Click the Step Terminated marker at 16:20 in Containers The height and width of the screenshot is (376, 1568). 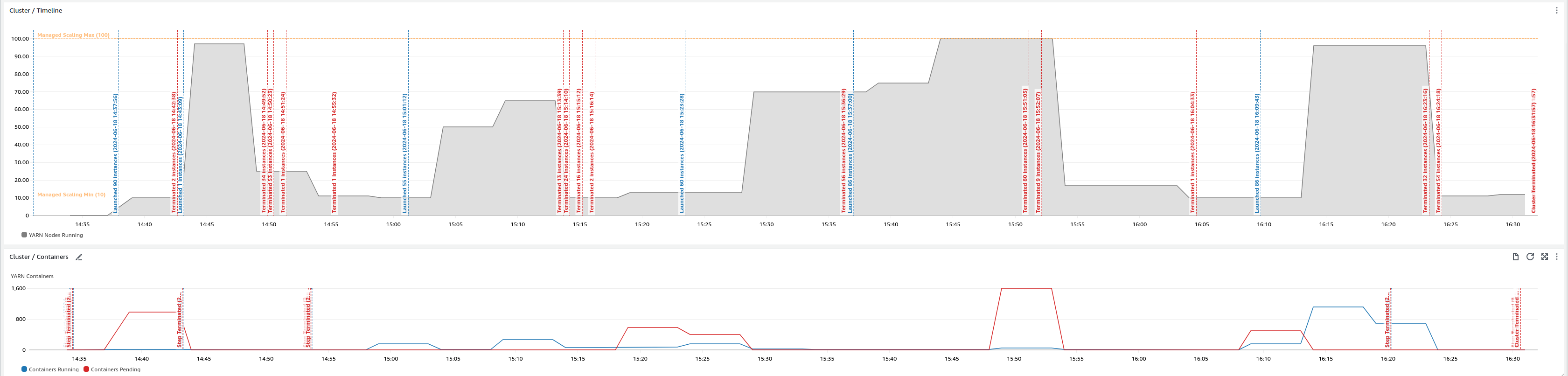[1387, 320]
